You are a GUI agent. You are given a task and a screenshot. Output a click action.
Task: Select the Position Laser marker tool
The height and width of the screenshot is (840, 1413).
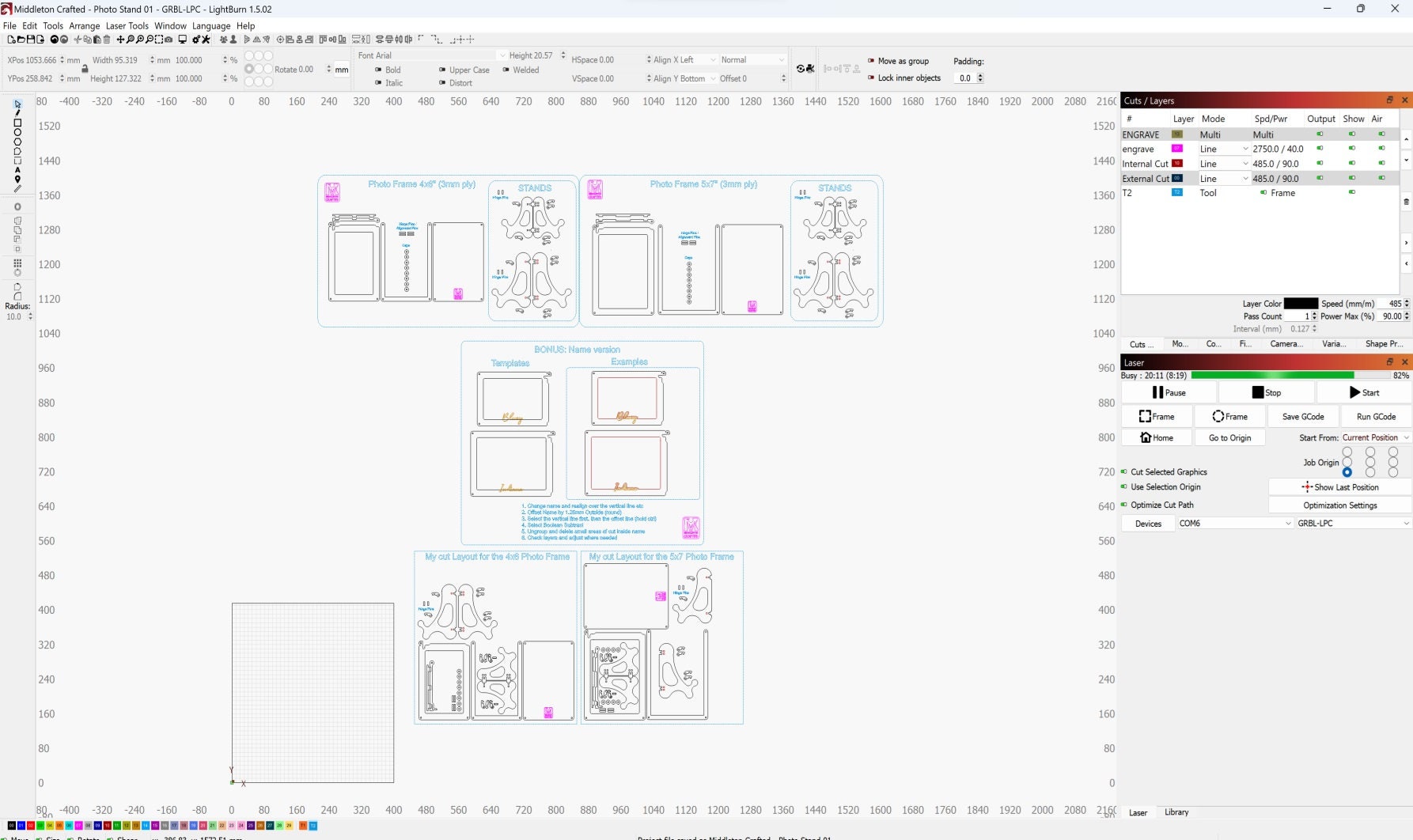[x=17, y=180]
